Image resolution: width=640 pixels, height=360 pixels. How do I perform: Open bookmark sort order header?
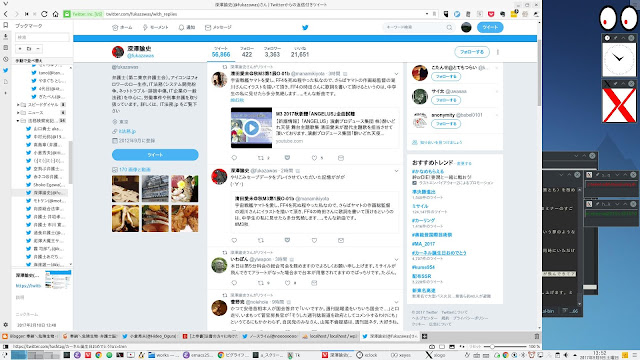pyautogui.click(x=42, y=60)
